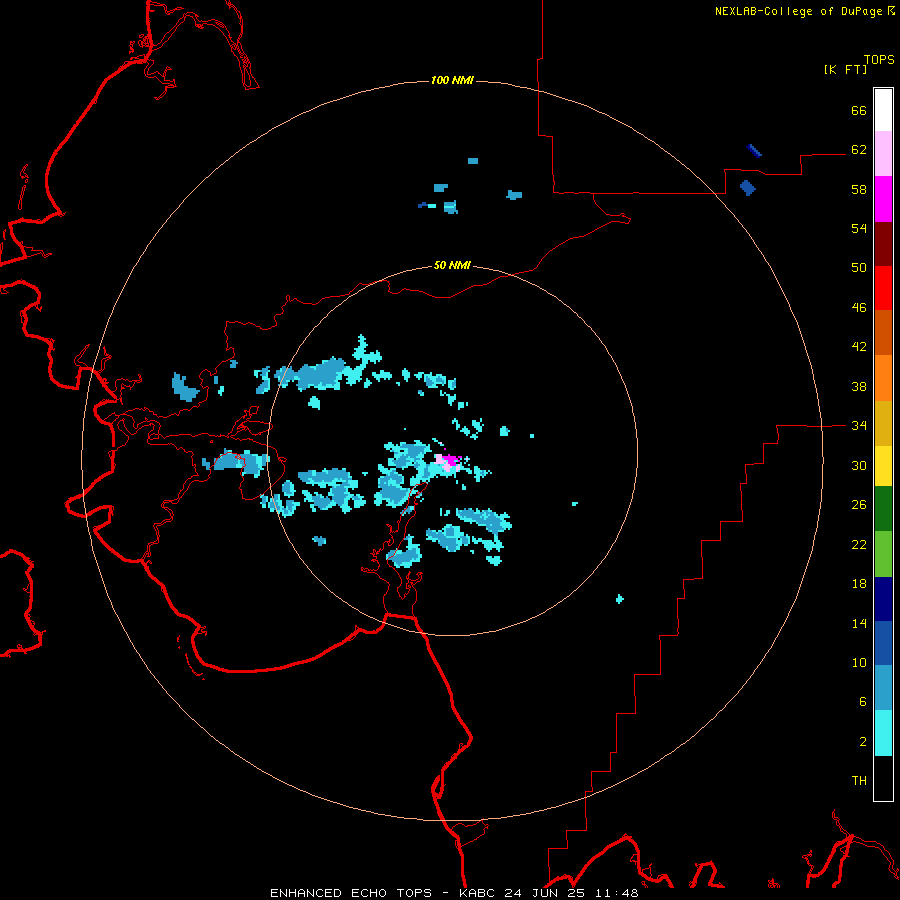900x900 pixels.
Task: Click the white swatch in the tops legend
Action: (x=883, y=110)
